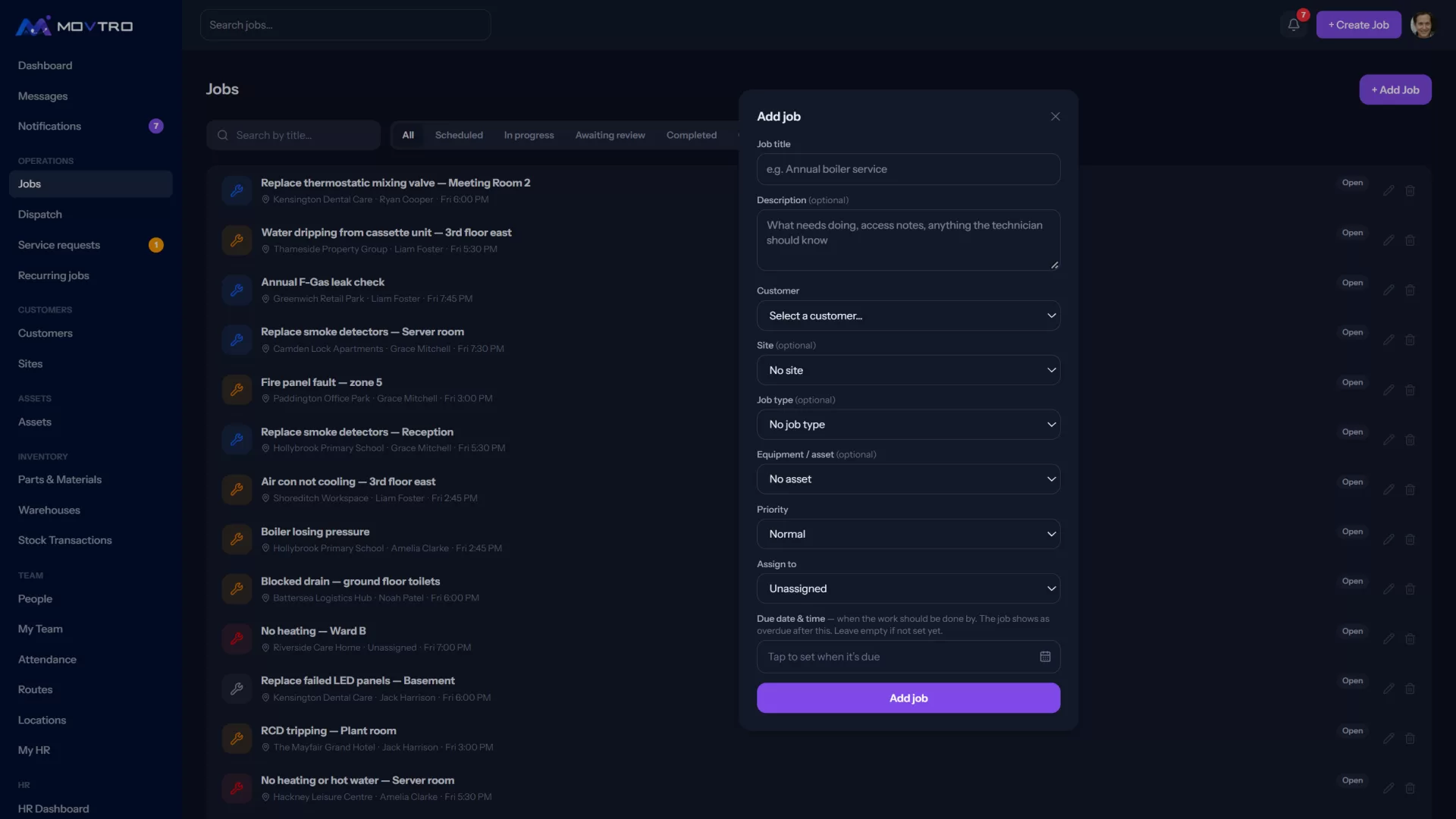The width and height of the screenshot is (1456, 819).
Task: Click the Movtro logo
Action: tap(74, 26)
